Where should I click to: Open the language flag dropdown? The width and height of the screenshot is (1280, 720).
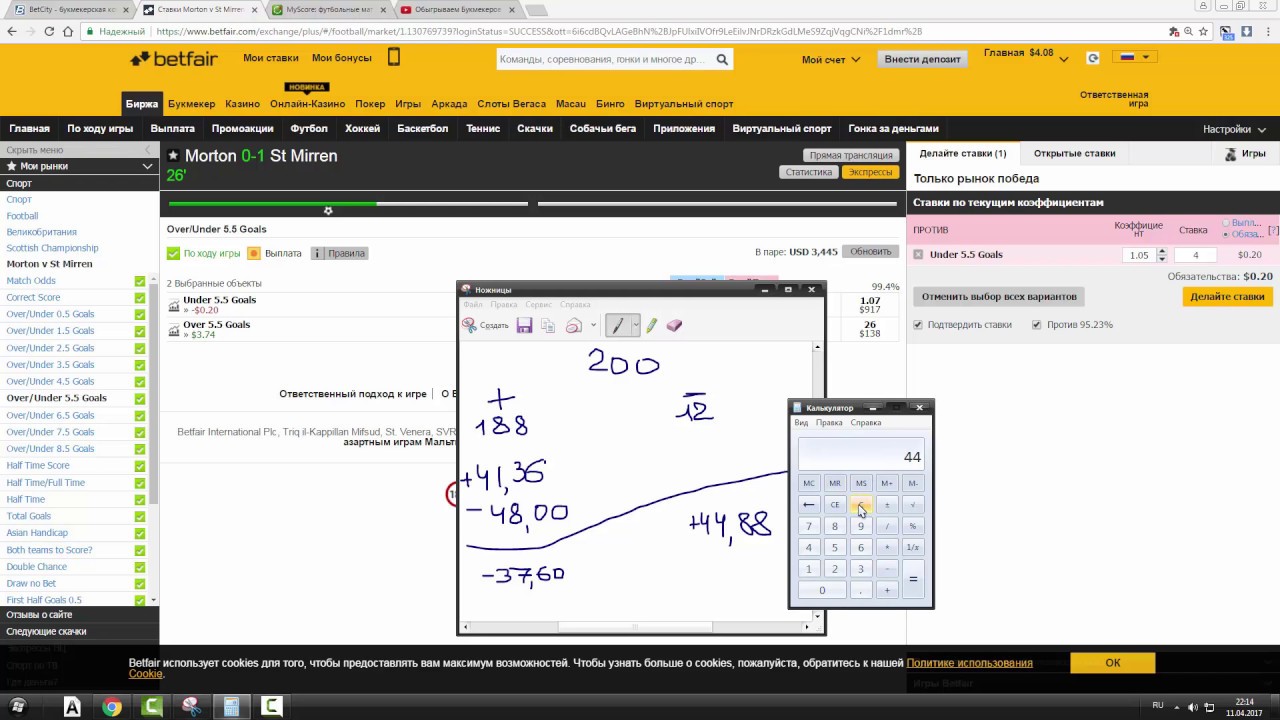click(1134, 57)
